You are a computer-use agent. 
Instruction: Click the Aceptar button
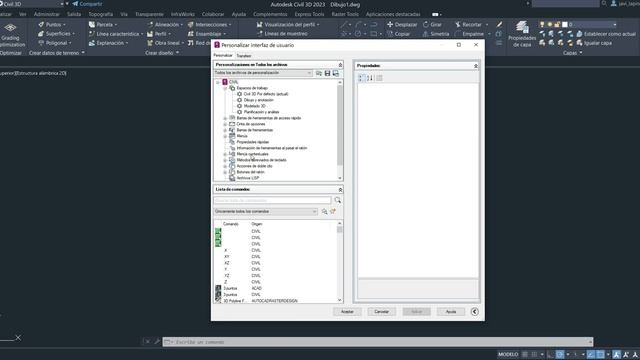(x=347, y=312)
